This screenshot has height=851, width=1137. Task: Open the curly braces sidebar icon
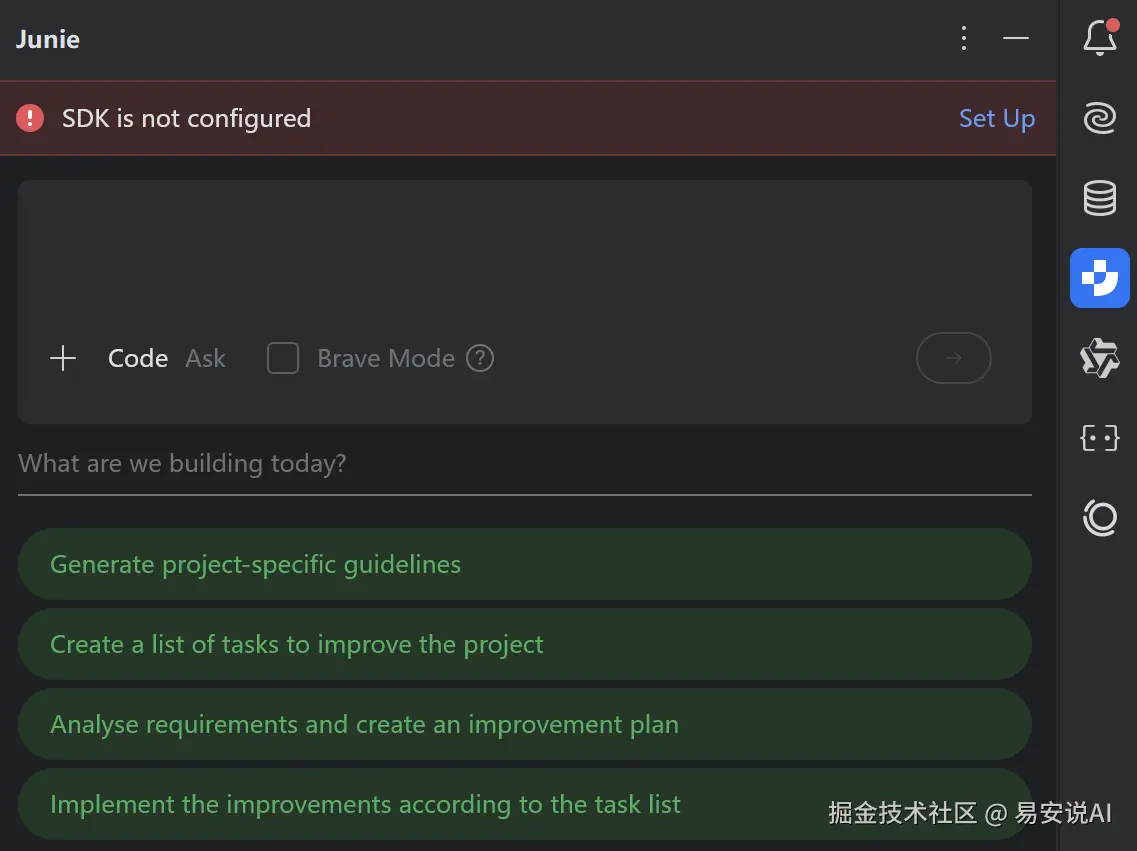pyautogui.click(x=1099, y=437)
